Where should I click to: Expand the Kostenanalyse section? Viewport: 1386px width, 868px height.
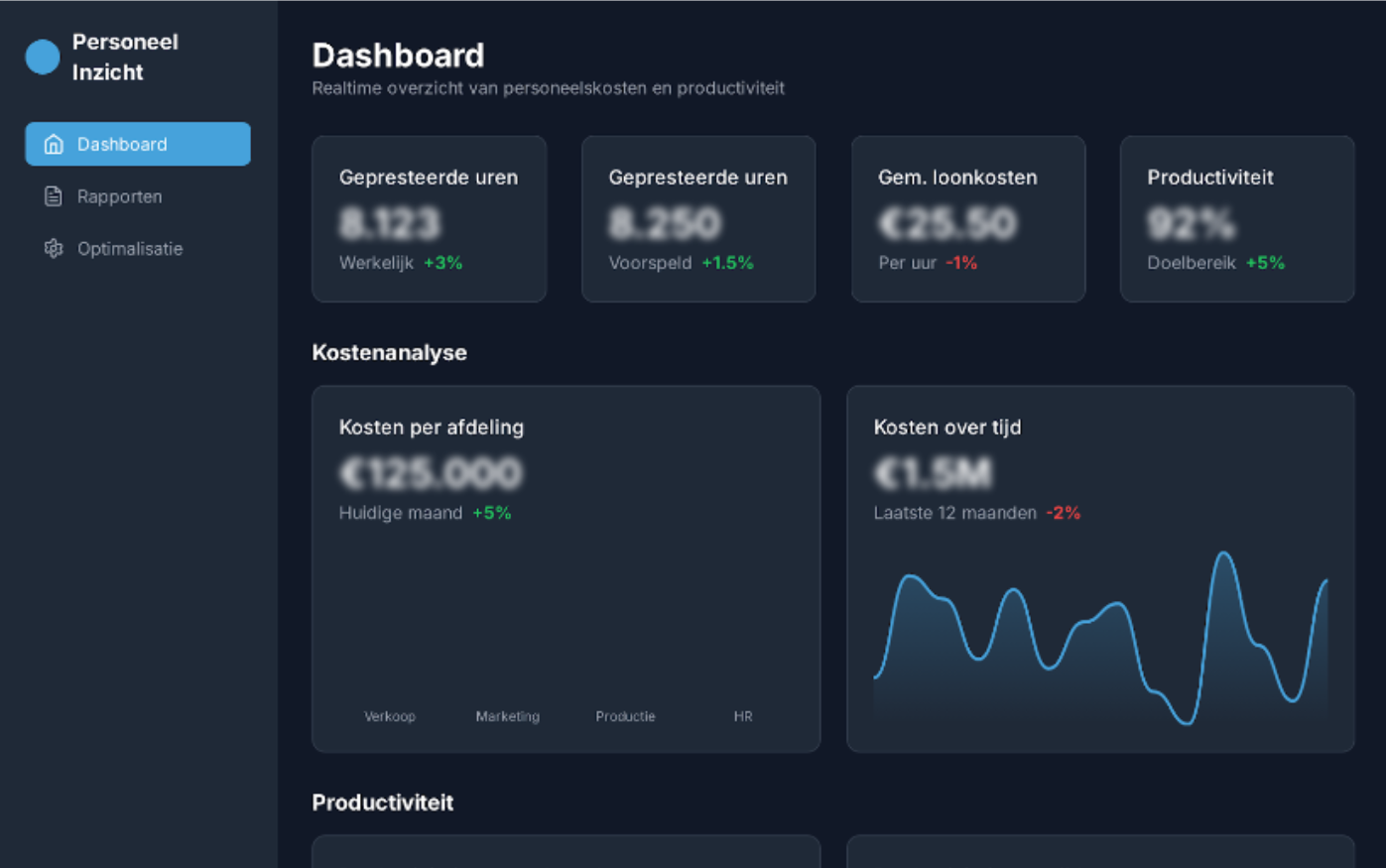pyautogui.click(x=389, y=352)
